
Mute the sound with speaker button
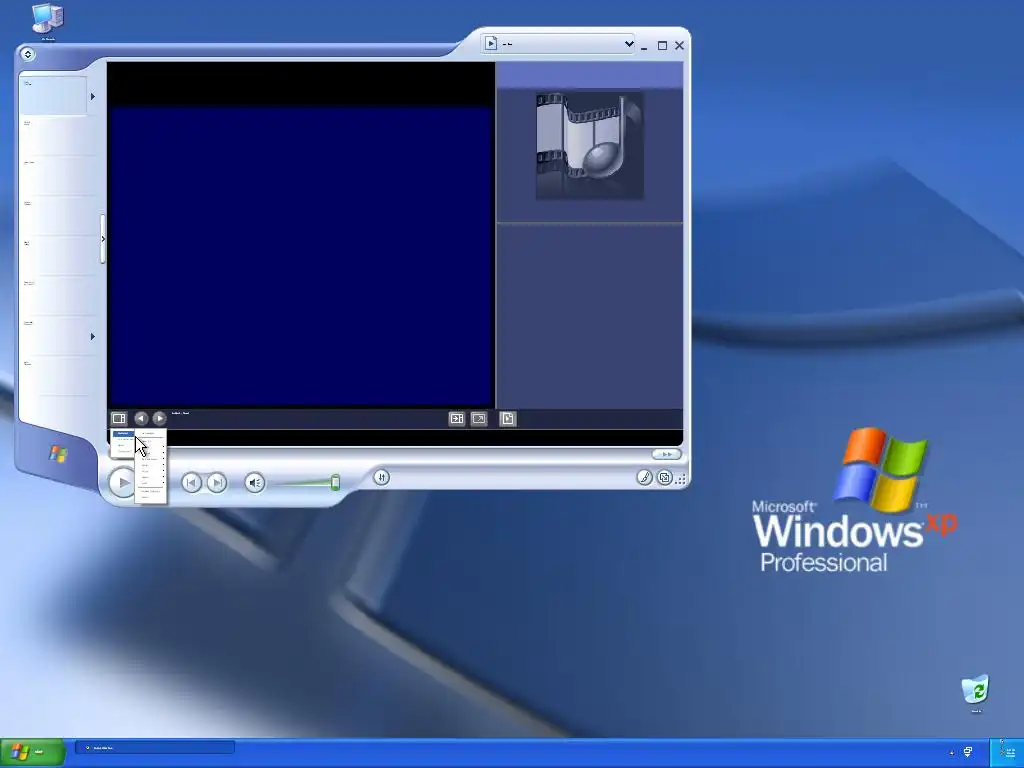(x=255, y=483)
